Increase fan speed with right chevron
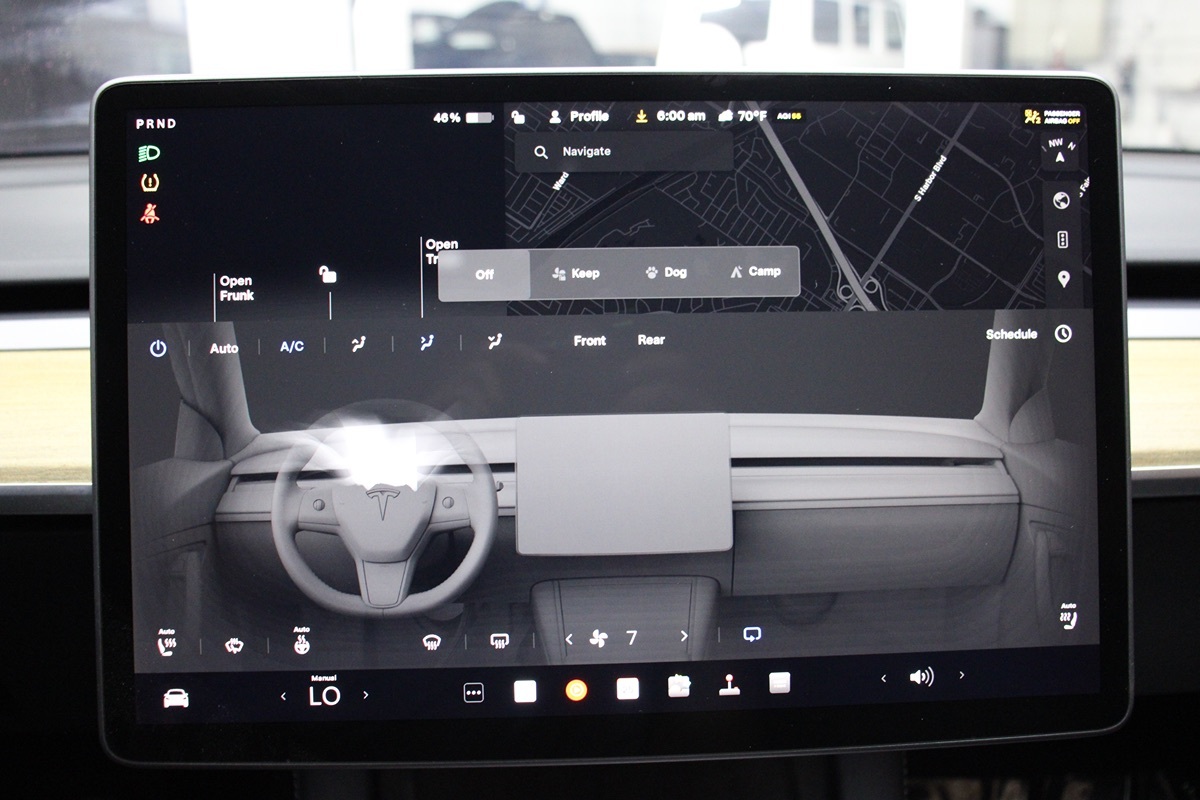The width and height of the screenshot is (1200, 800). click(684, 636)
